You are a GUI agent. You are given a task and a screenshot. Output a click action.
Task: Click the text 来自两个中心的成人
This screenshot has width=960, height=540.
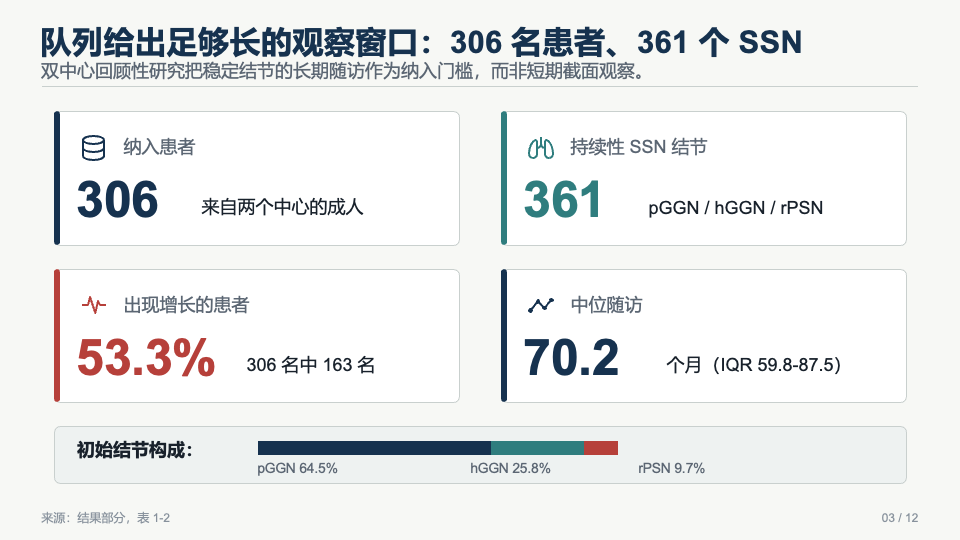pos(282,207)
